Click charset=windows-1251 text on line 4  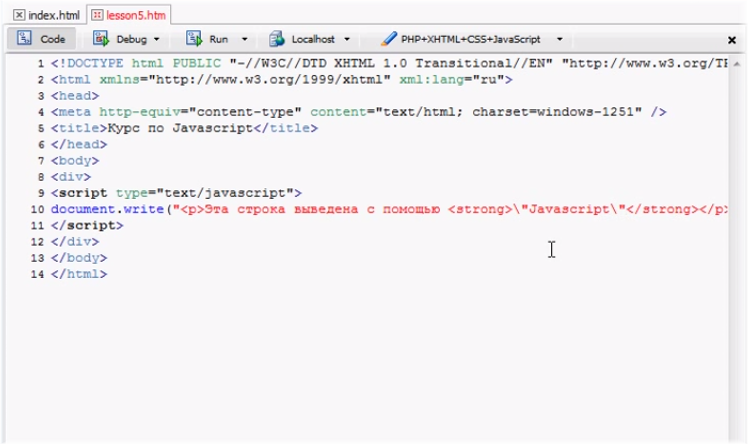557,112
